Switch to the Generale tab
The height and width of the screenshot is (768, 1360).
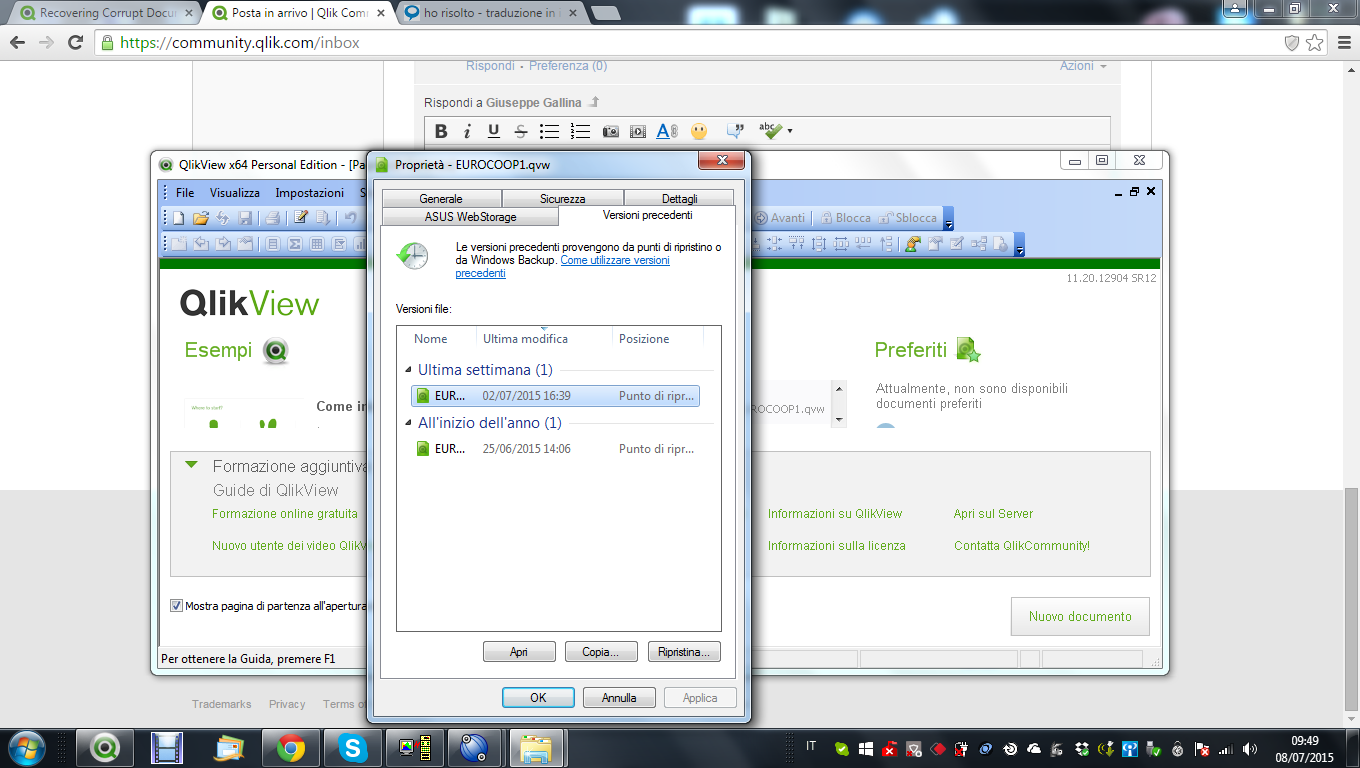click(441, 199)
